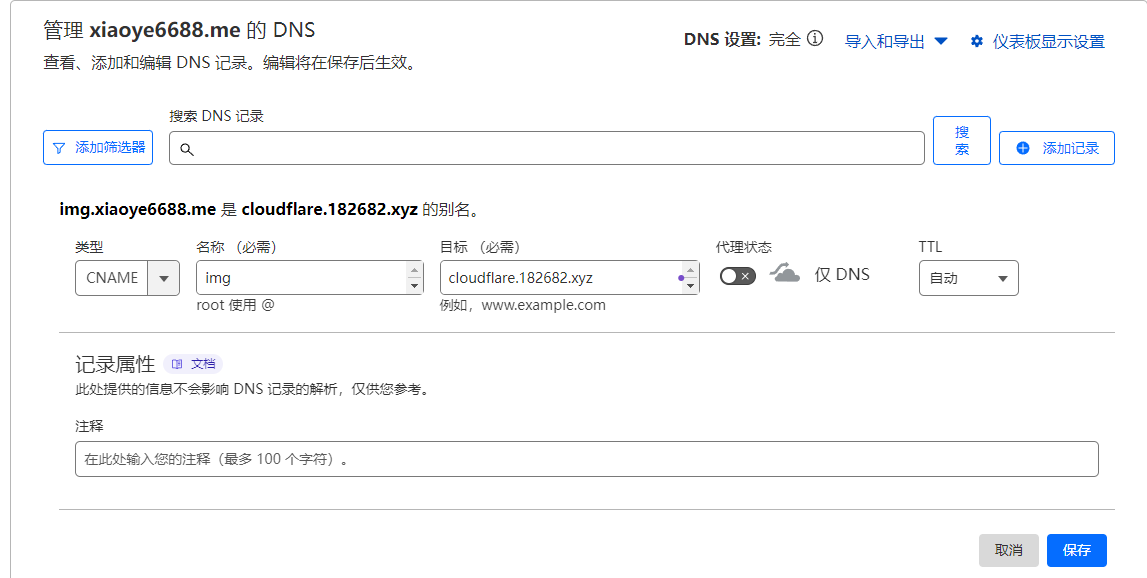
Task: Expand the TTL 自动 dropdown
Action: [968, 278]
